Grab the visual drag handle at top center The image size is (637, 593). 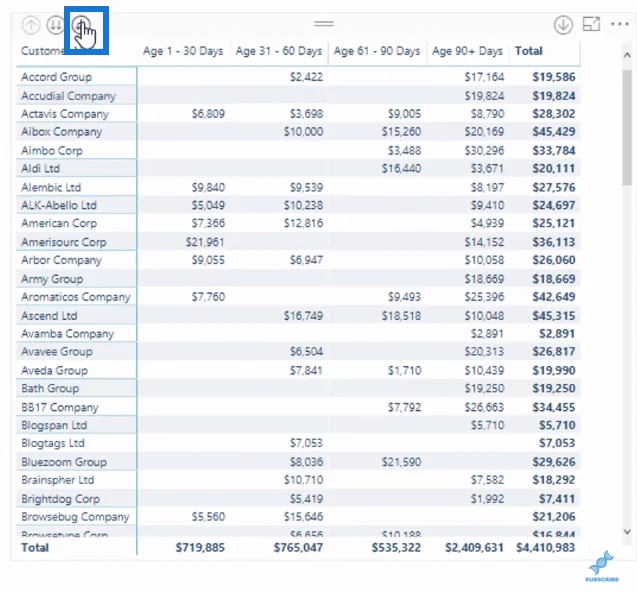pos(324,24)
